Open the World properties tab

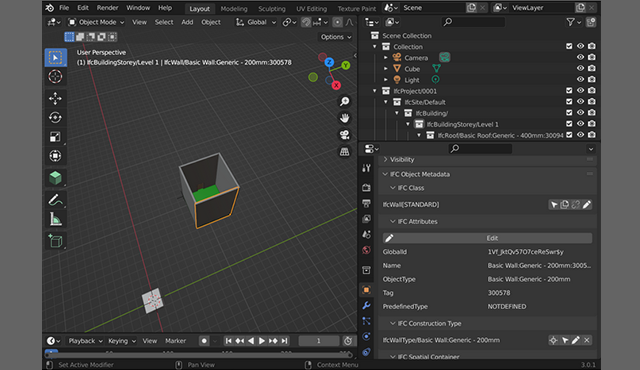pos(366,250)
